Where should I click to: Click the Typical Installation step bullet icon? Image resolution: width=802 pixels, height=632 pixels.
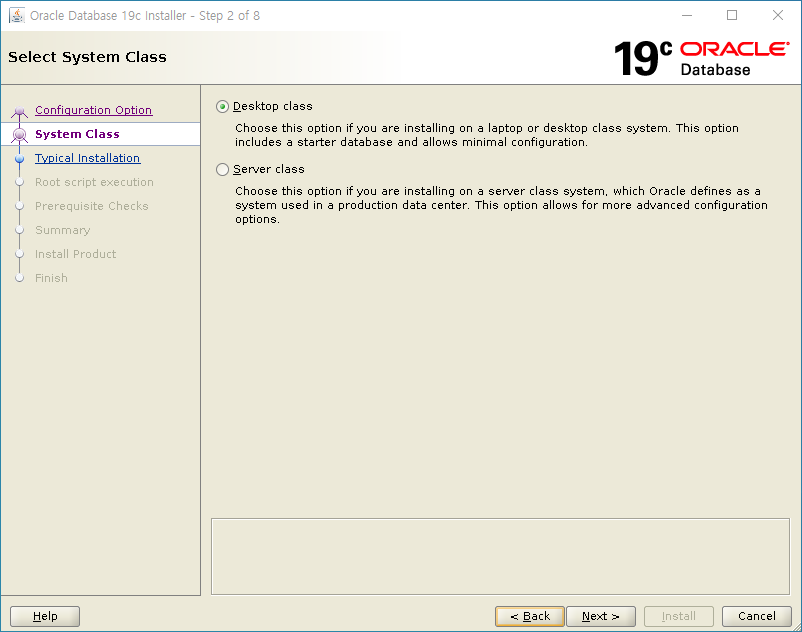19,159
